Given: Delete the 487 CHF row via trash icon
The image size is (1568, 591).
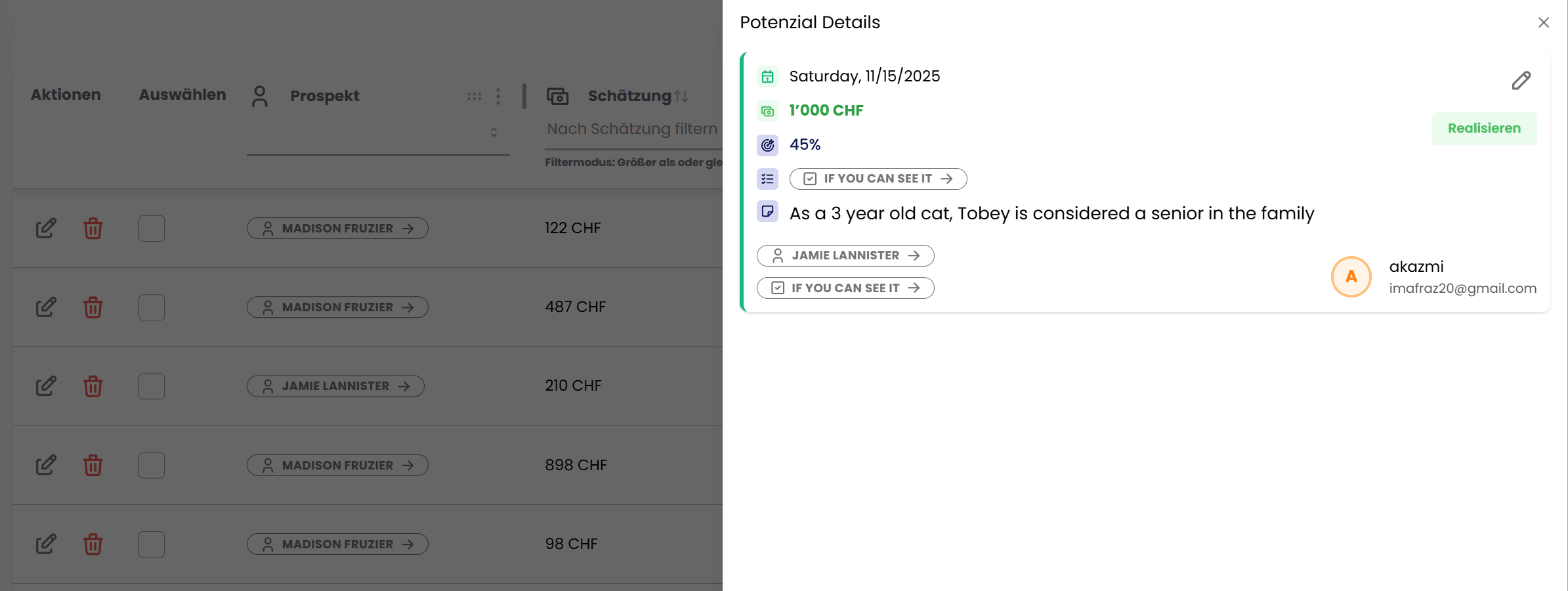Looking at the screenshot, I should tap(93, 307).
